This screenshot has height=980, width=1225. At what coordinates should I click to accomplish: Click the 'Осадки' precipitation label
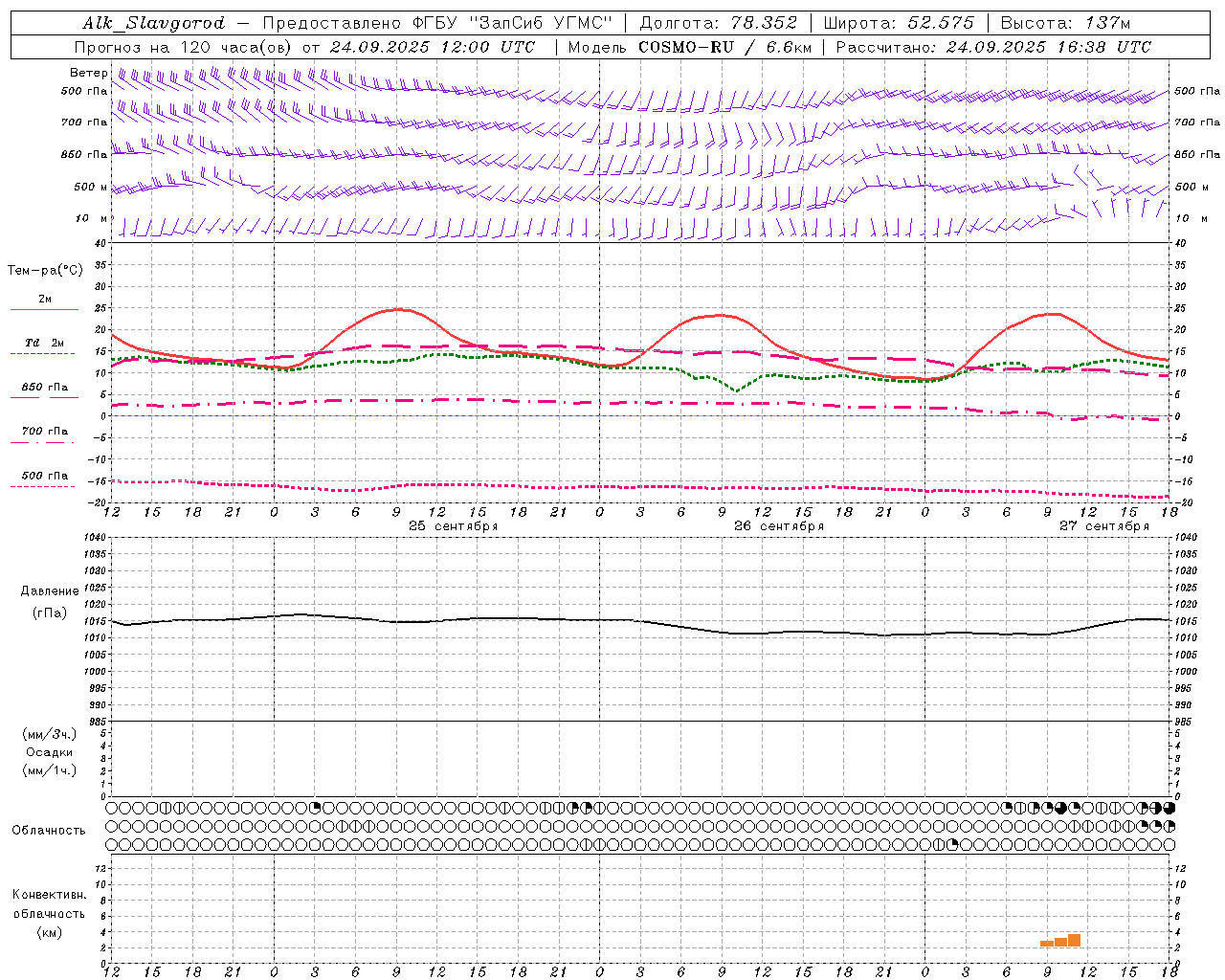(x=50, y=752)
